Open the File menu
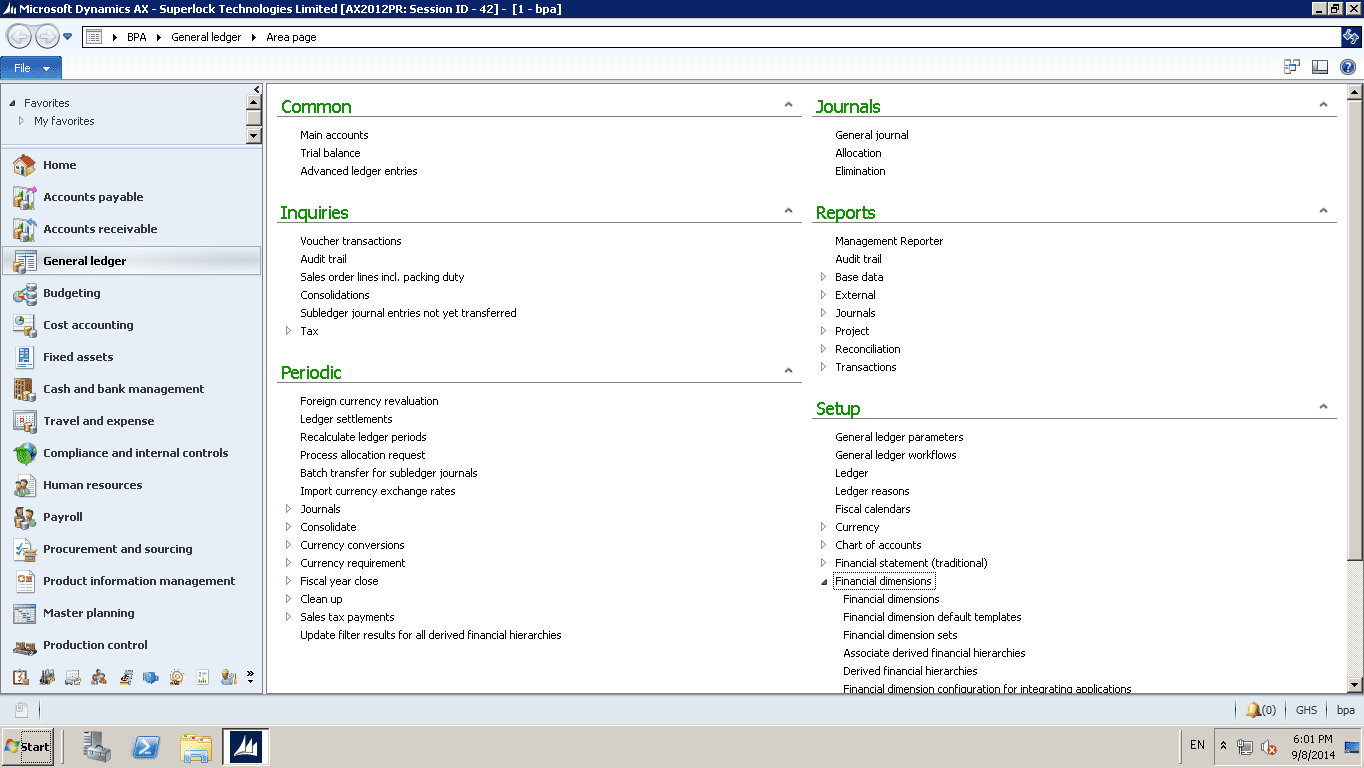Image resolution: width=1364 pixels, height=768 pixels. coord(31,68)
